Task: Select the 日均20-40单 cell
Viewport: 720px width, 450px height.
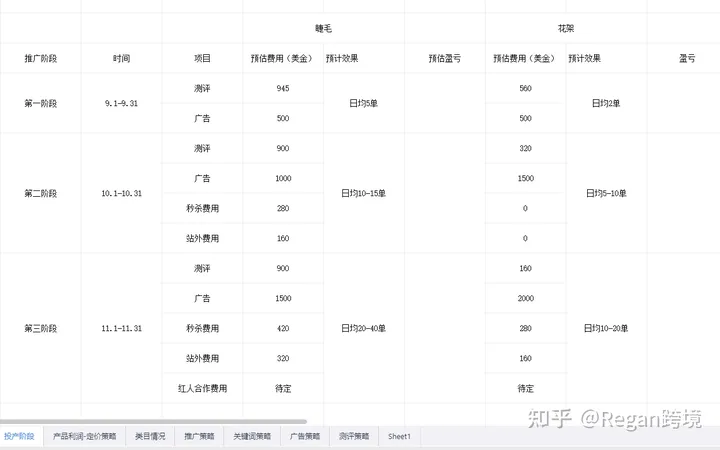Action: click(x=363, y=328)
